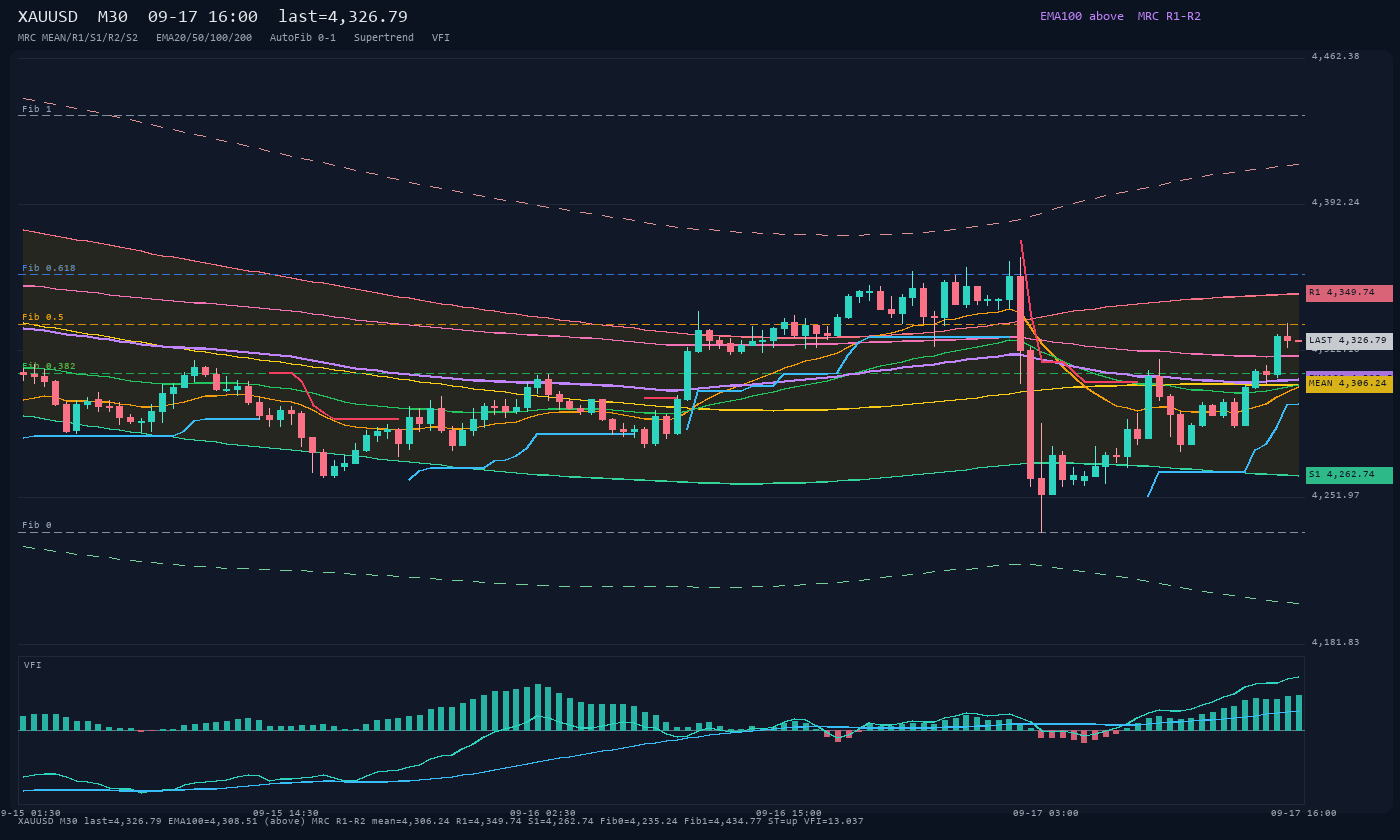Click the 4,392.24 price axis label
The width and height of the screenshot is (1400, 840).
pyautogui.click(x=1336, y=202)
